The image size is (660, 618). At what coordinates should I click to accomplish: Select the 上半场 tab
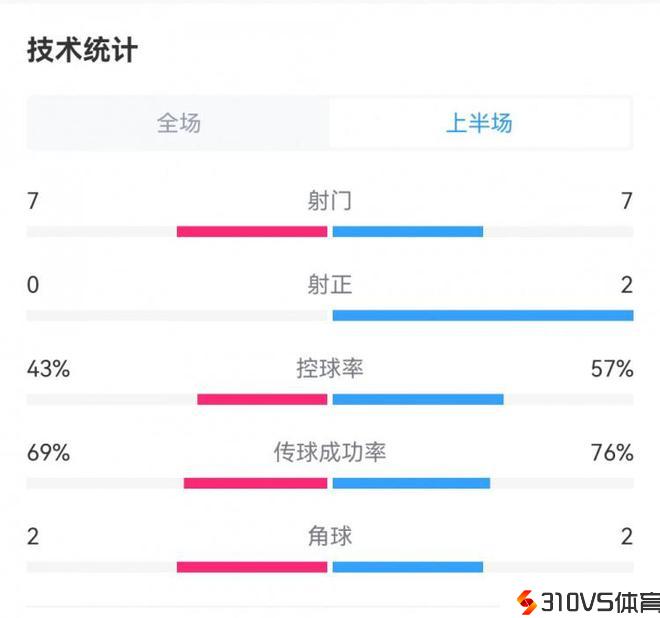click(479, 123)
